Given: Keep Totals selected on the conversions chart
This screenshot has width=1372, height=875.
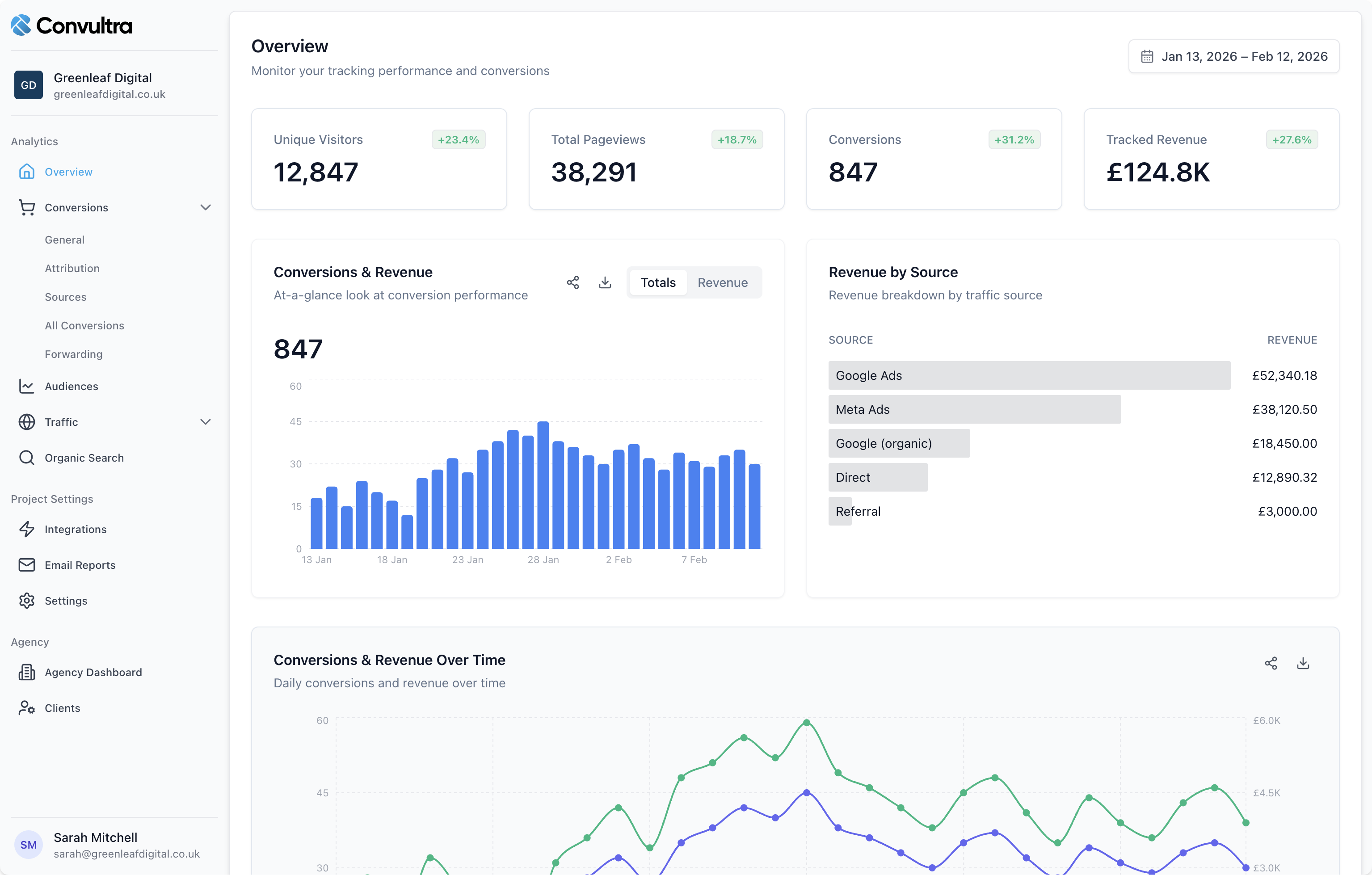Looking at the screenshot, I should point(658,282).
